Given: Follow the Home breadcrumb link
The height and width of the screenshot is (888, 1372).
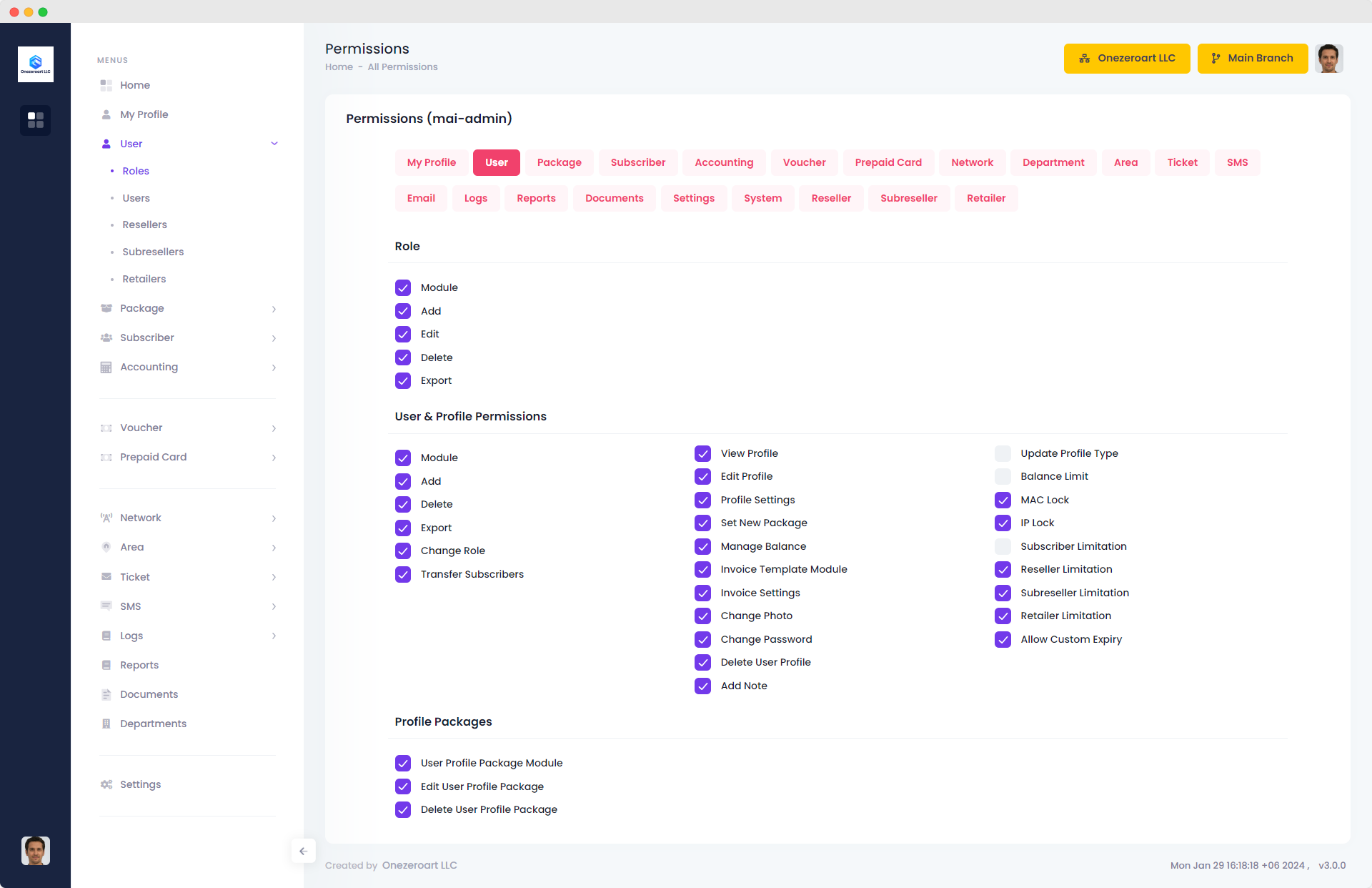Looking at the screenshot, I should pos(339,66).
